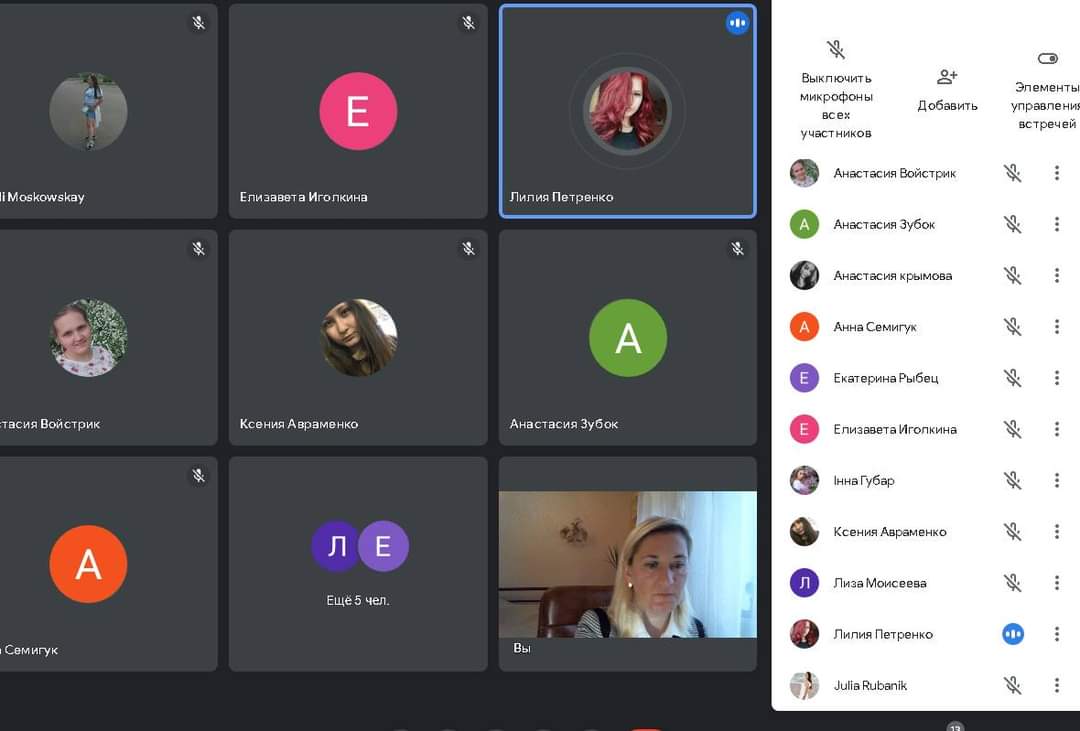Select Інна Губар in participant list
This screenshot has width=1080, height=731.
point(864,481)
